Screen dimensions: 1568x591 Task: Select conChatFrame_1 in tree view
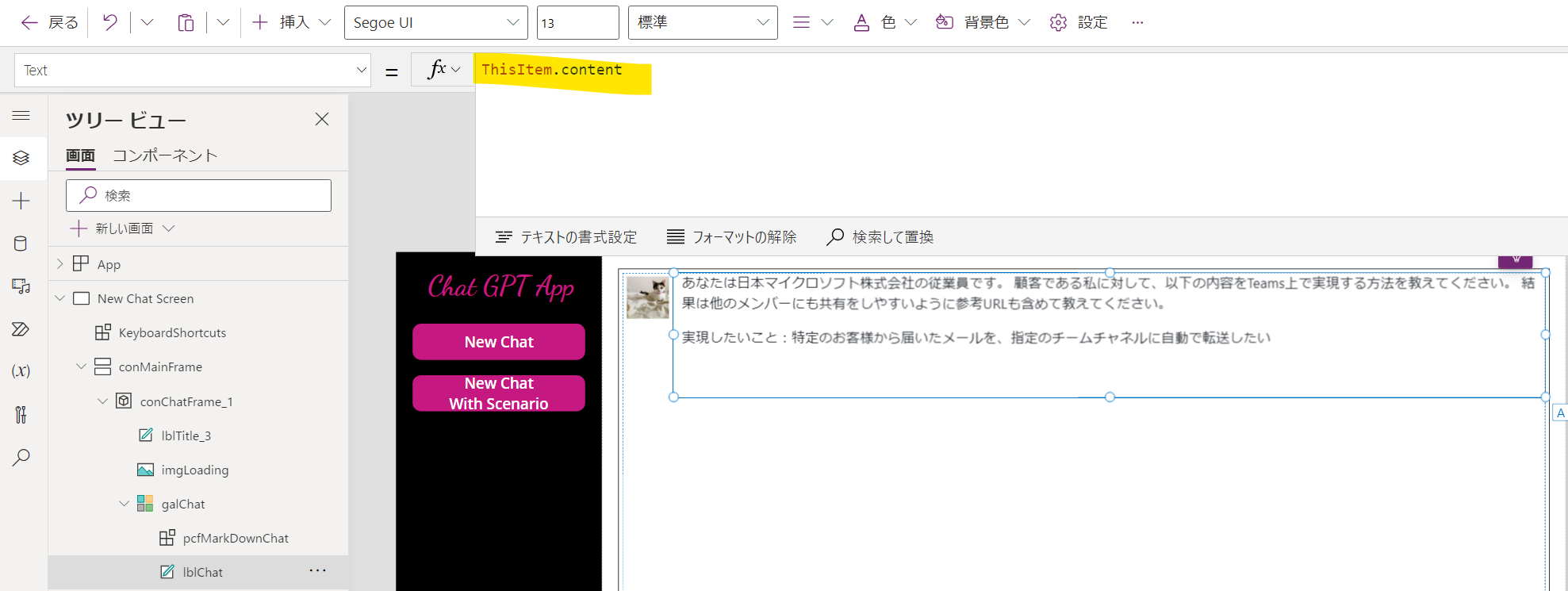pyautogui.click(x=186, y=402)
